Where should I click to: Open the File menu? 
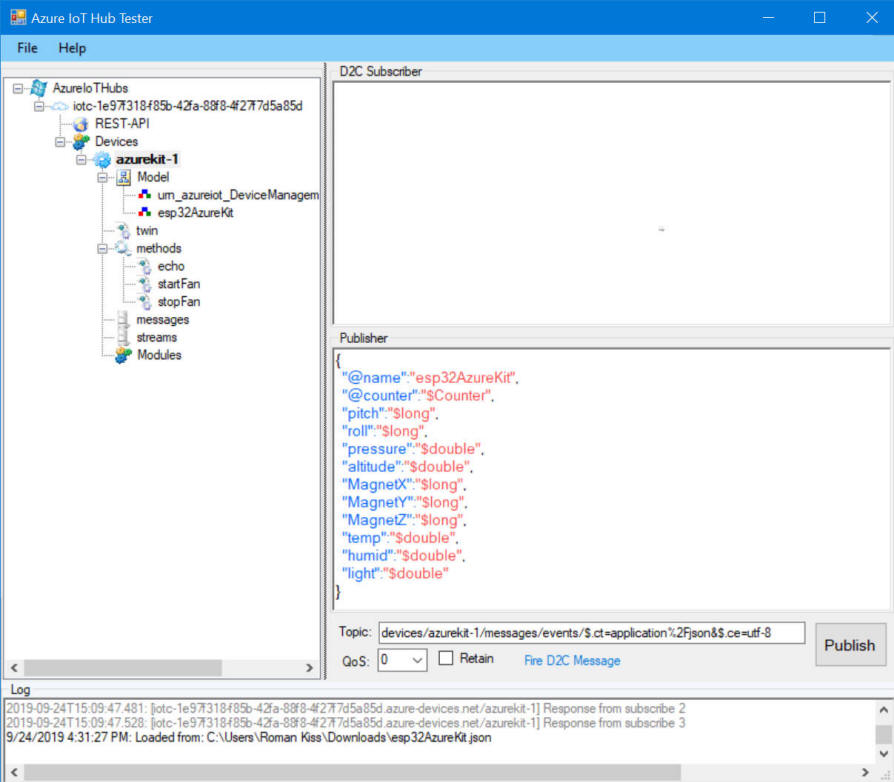27,48
